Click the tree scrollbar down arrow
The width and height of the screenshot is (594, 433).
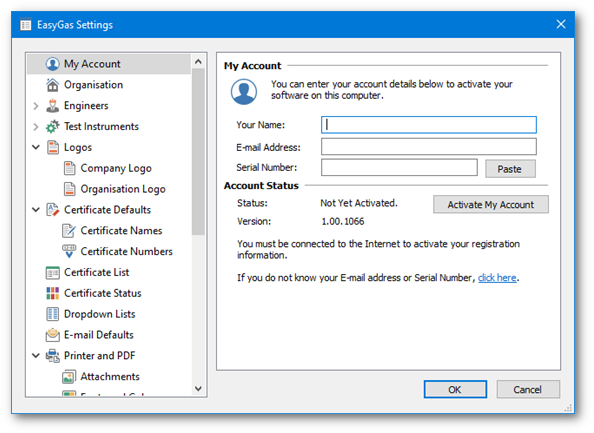(x=198, y=389)
